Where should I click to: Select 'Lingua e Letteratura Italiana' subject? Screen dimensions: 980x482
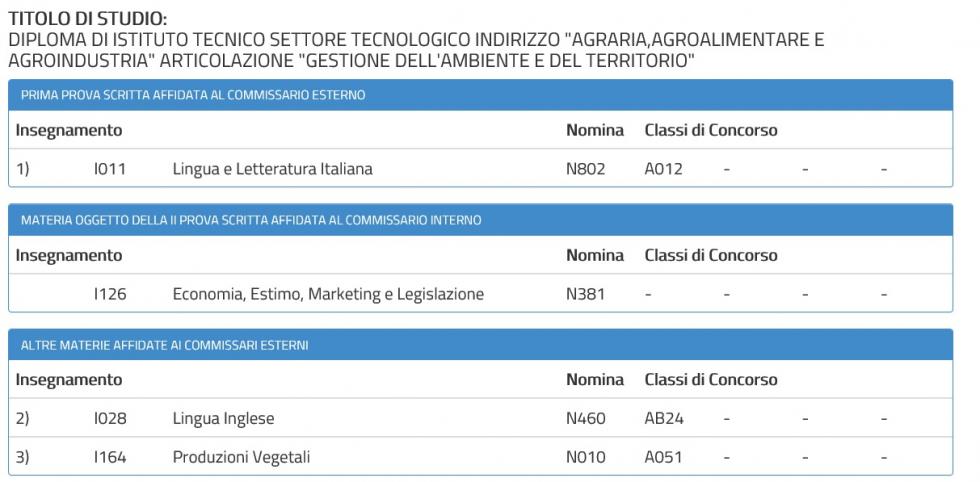coord(272,169)
